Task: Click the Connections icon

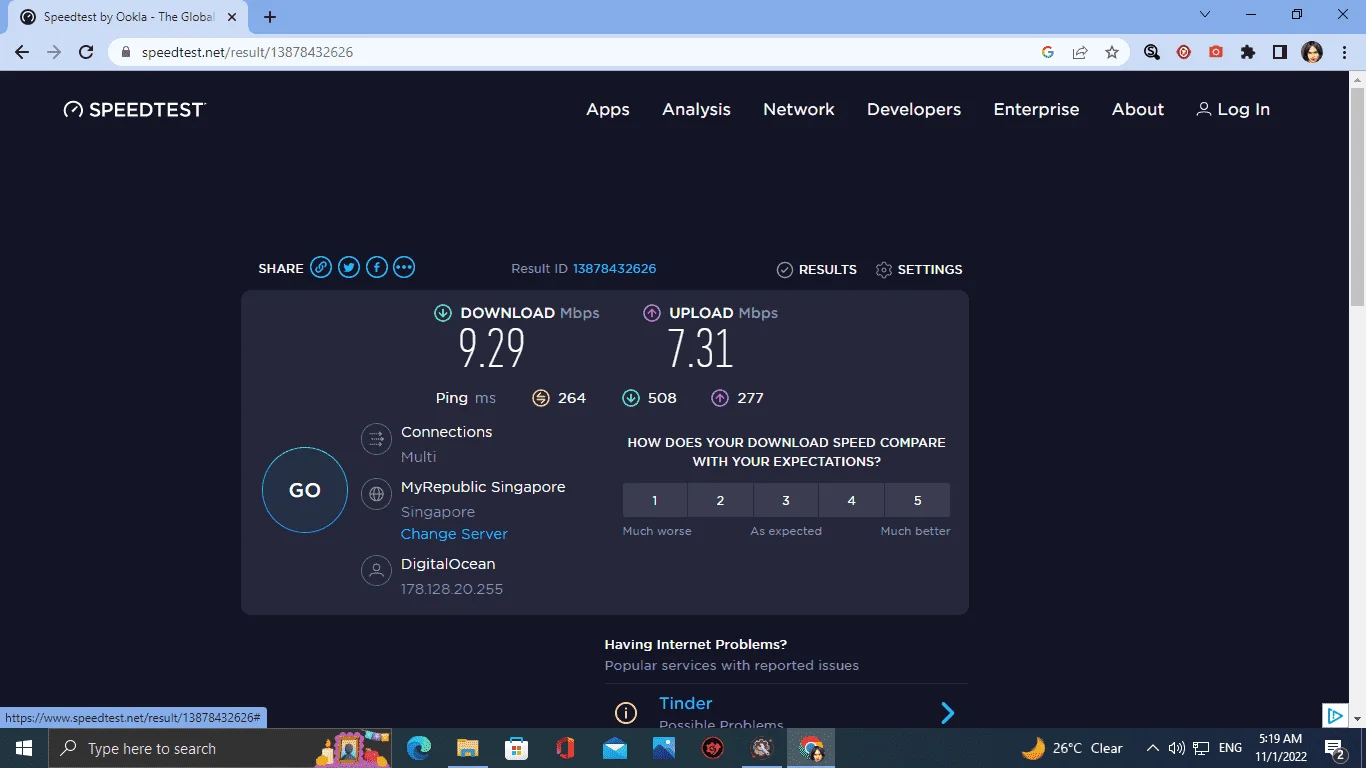Action: click(x=376, y=439)
